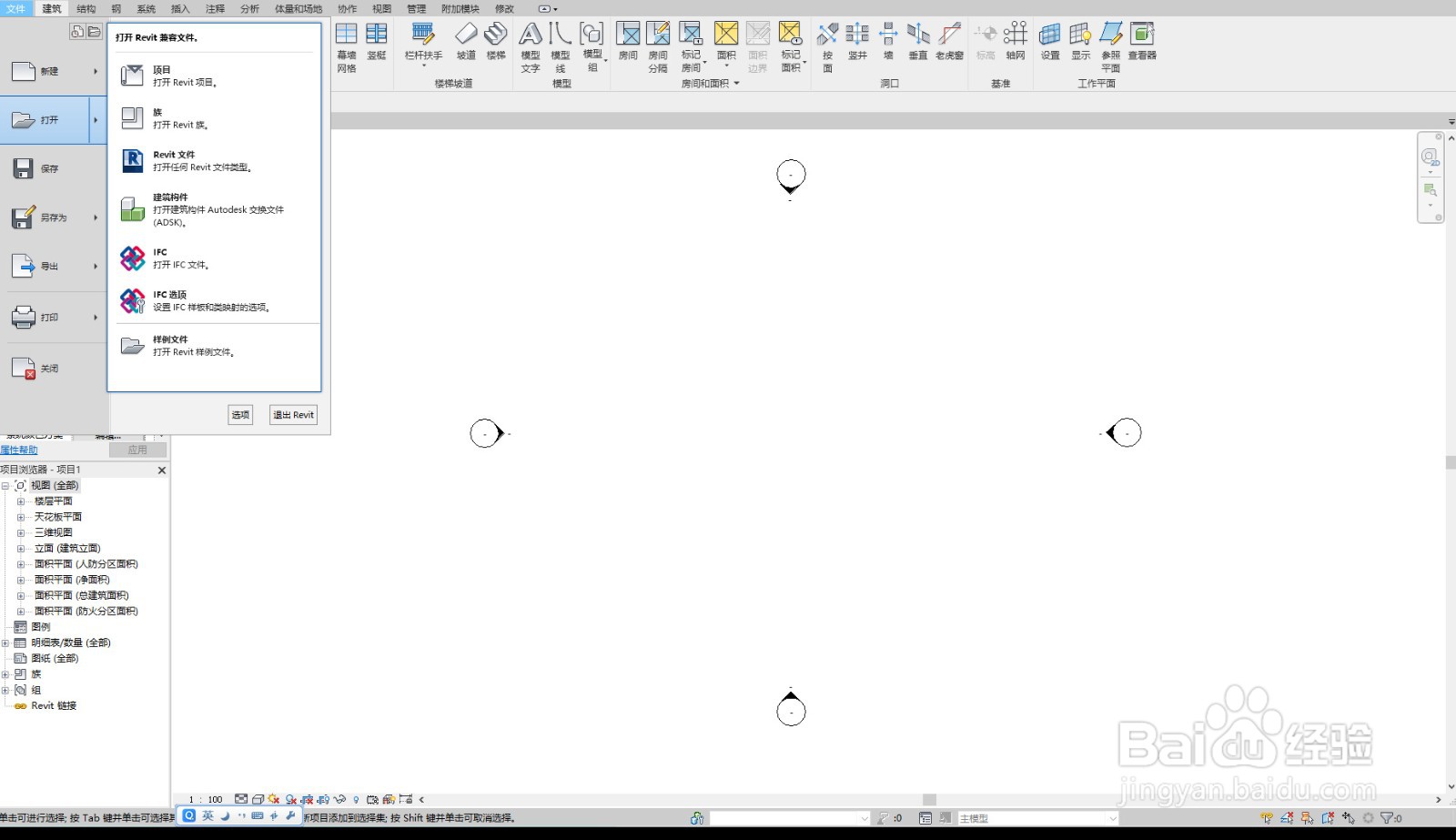Screen dimensions: 1456x840
Task: Open the 新建 (New) file menu entry
Action: tap(53, 71)
